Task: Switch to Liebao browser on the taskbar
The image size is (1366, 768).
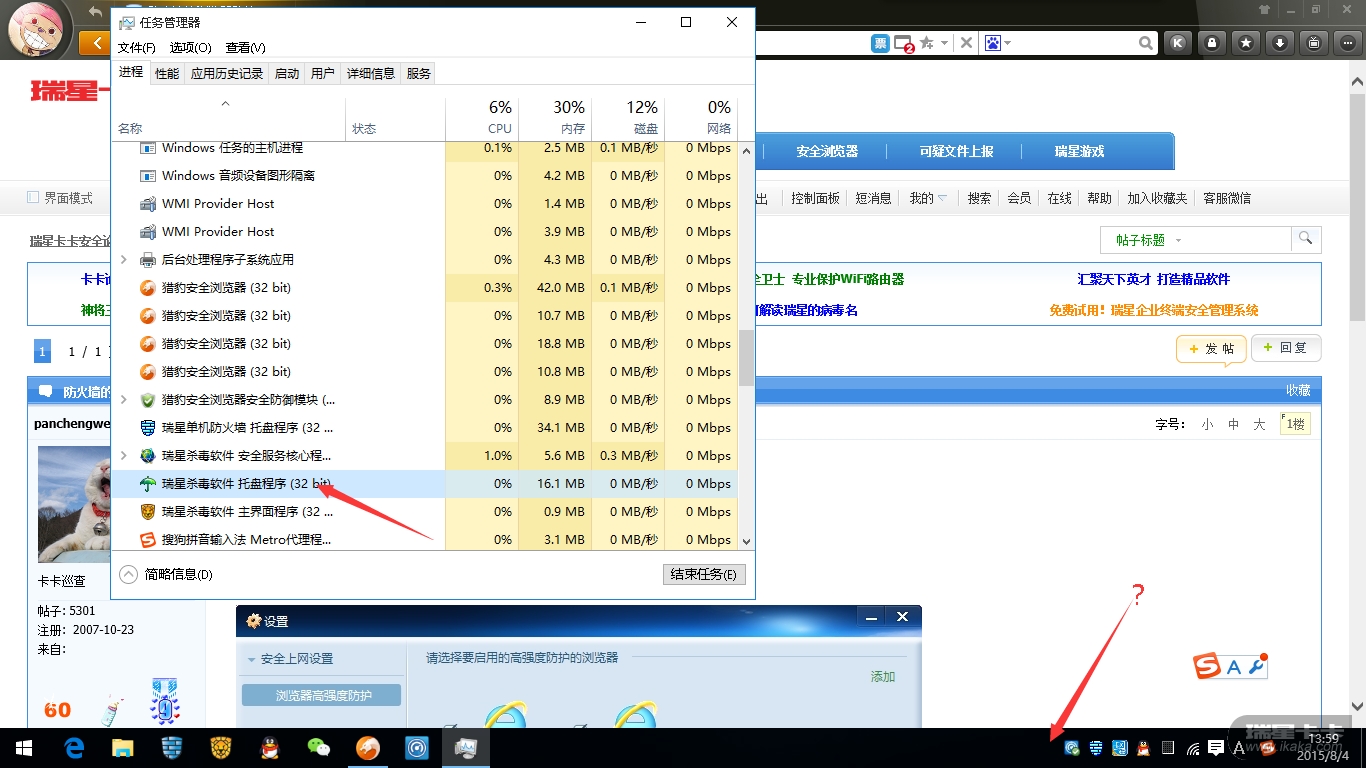Action: pos(368,748)
